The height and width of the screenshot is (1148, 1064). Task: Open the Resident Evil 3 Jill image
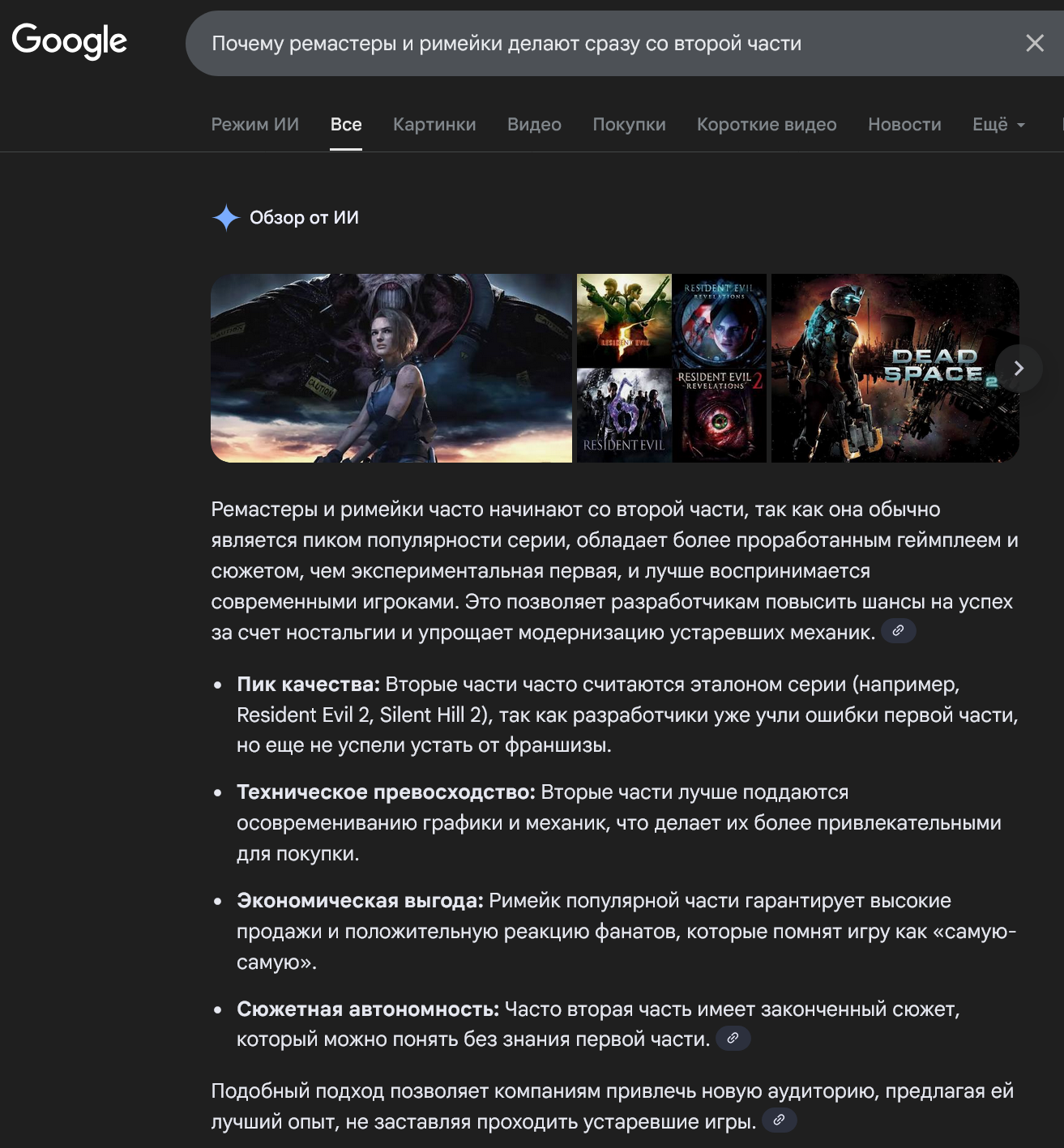[x=391, y=368]
